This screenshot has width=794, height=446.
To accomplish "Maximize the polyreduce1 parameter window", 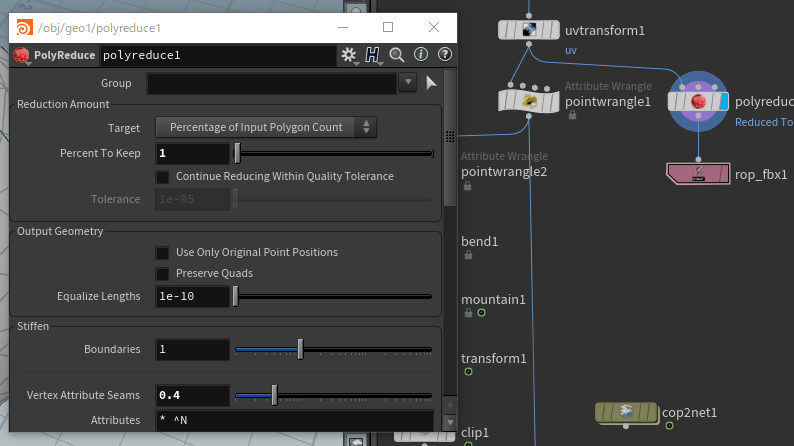I will (x=388, y=27).
